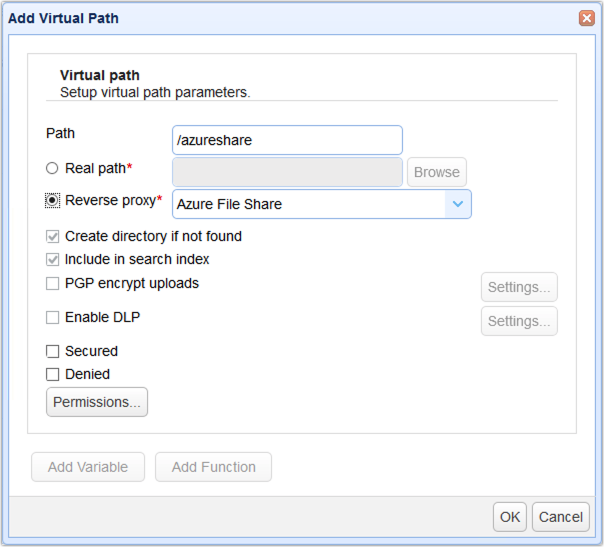This screenshot has width=604, height=547.
Task: Confirm with the OK button
Action: click(x=510, y=517)
